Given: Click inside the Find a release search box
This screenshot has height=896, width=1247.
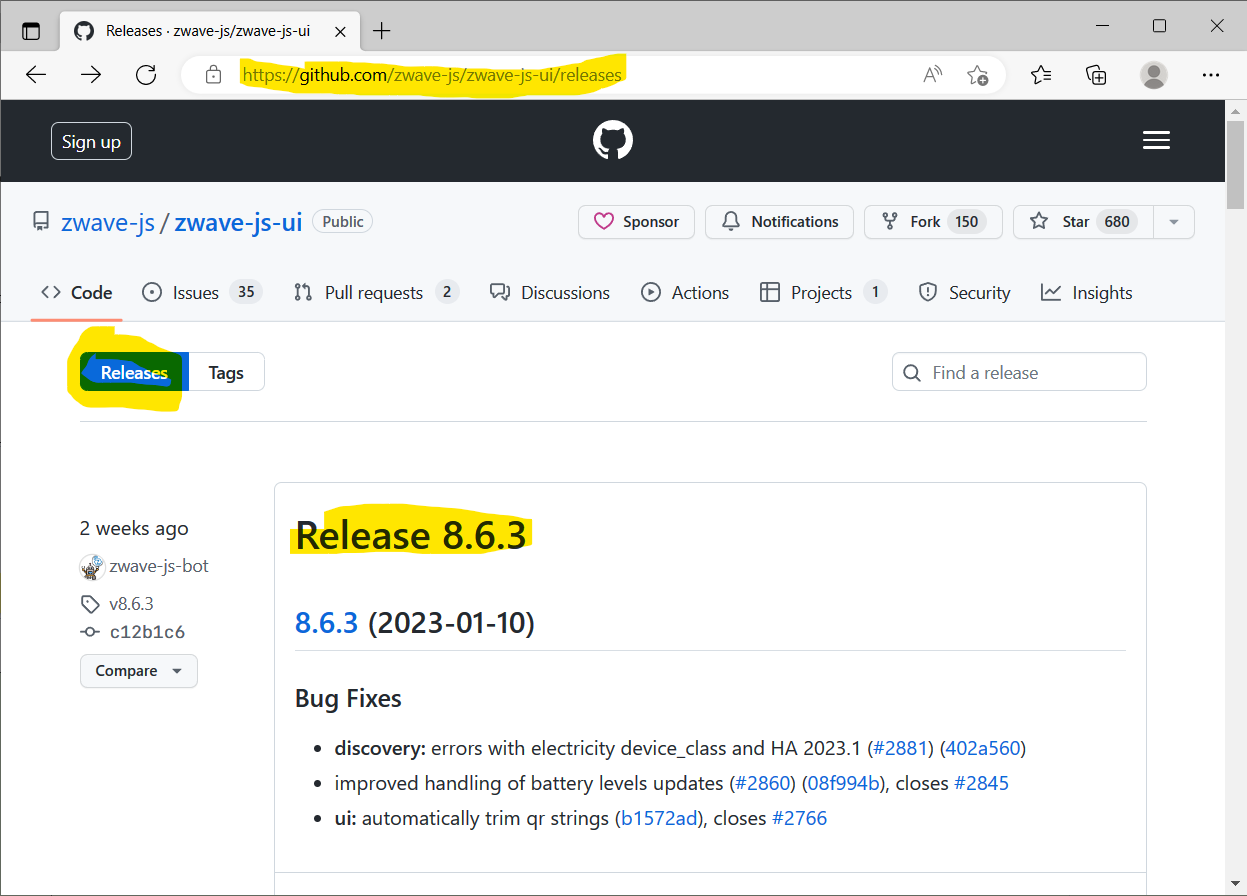Looking at the screenshot, I should [x=1019, y=371].
